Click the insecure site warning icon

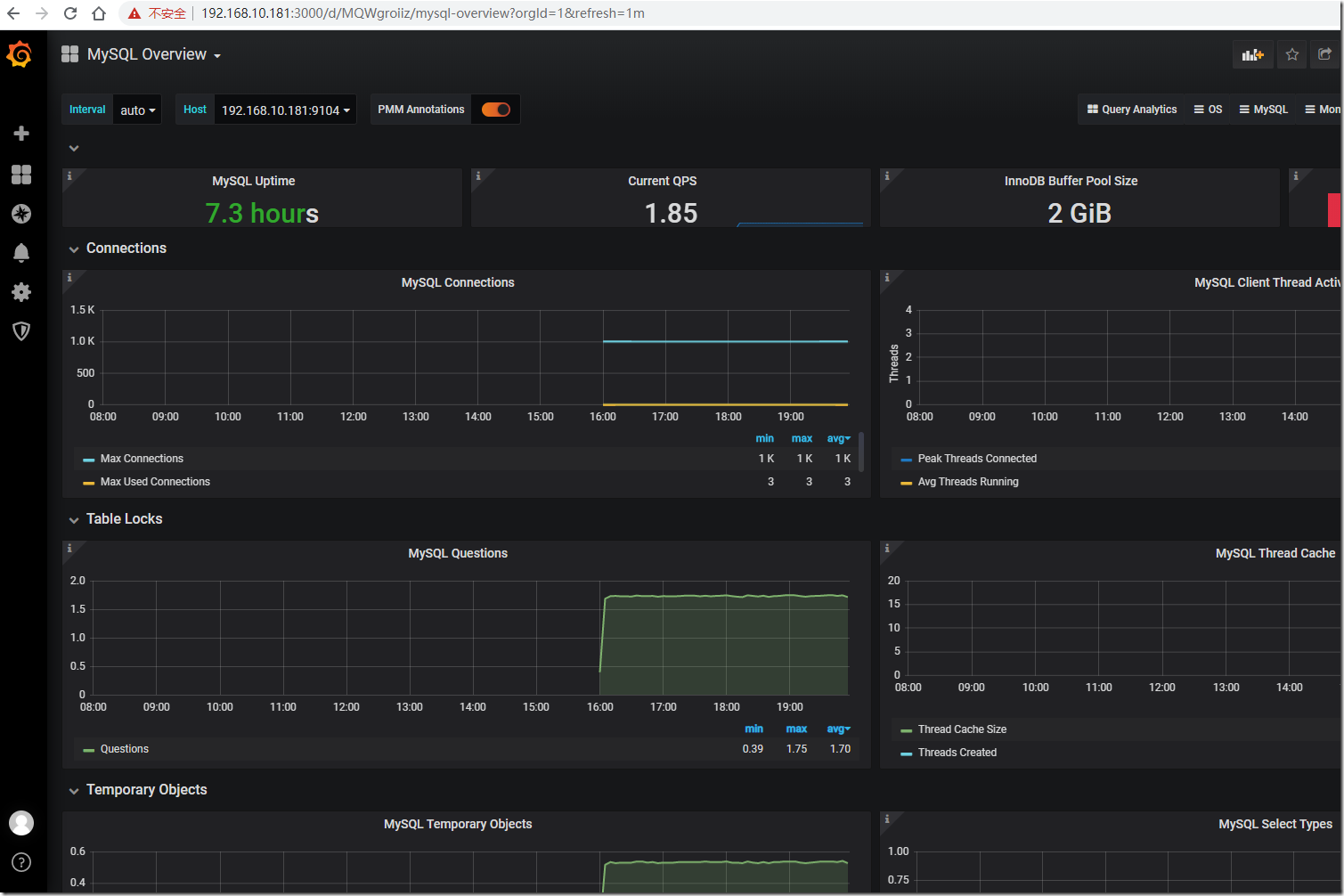pos(134,13)
